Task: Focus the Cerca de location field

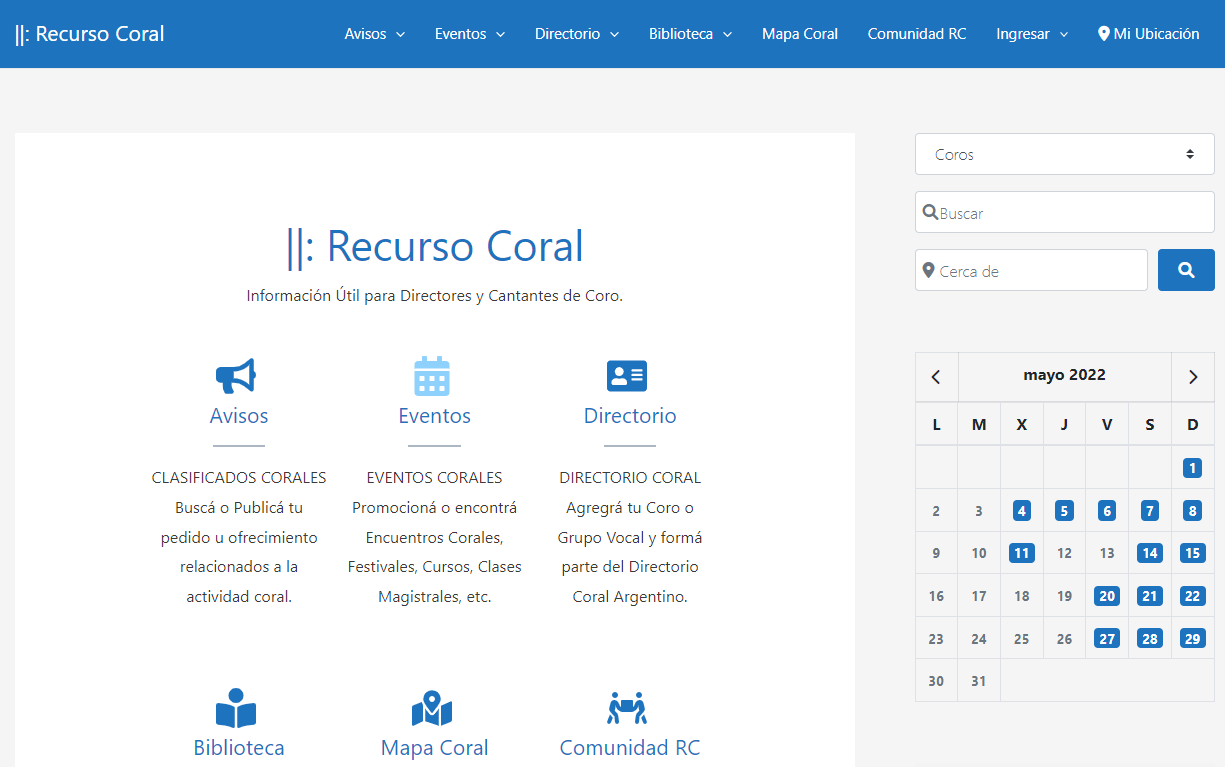Action: (1035, 271)
